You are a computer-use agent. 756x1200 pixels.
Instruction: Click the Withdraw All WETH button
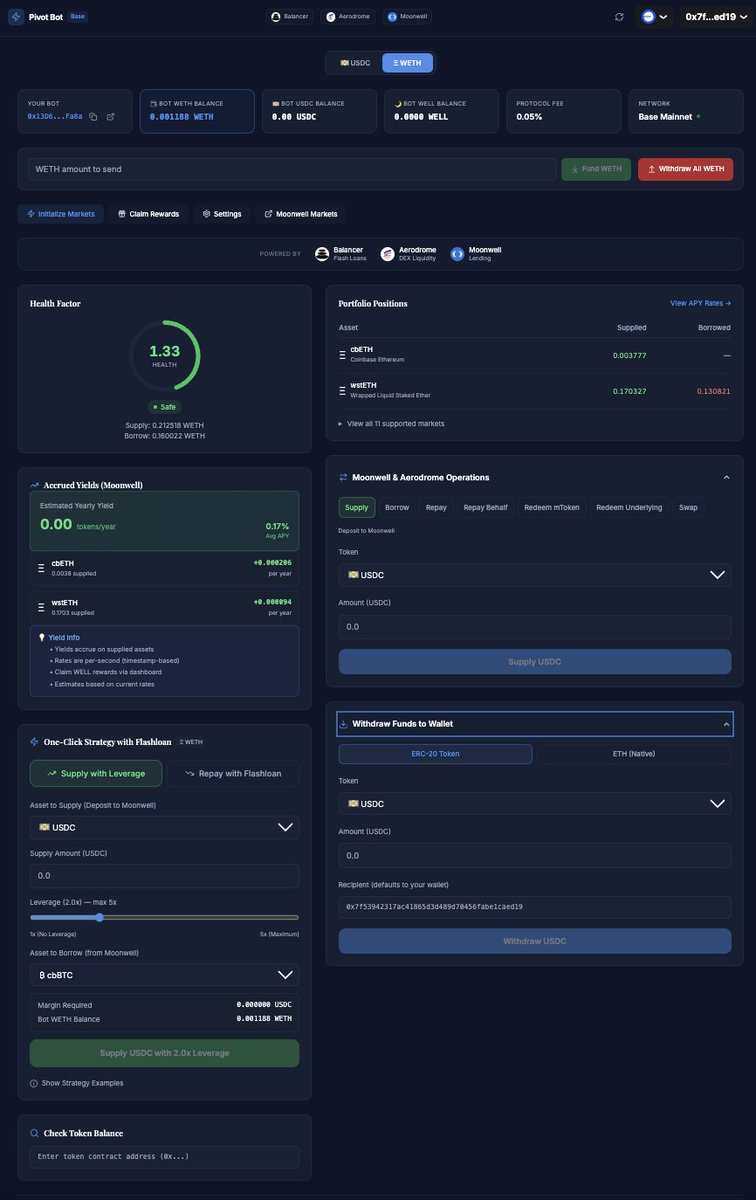pyautogui.click(x=685, y=169)
